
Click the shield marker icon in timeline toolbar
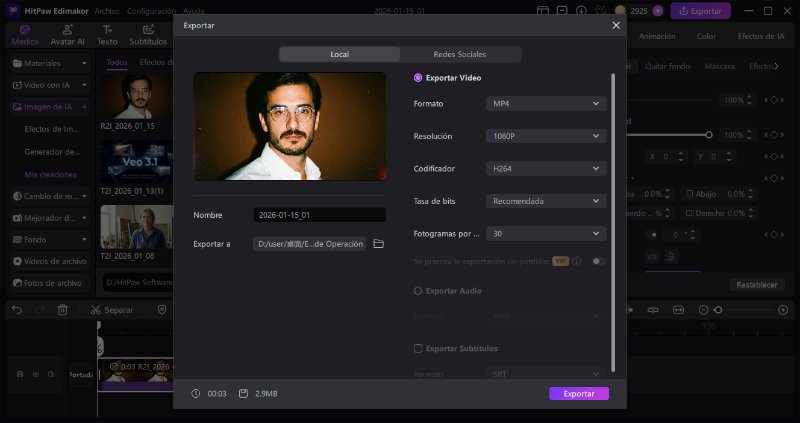click(x=162, y=310)
